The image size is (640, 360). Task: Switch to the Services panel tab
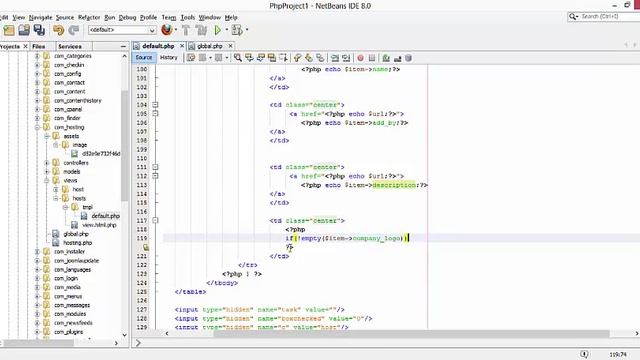pyautogui.click(x=70, y=47)
